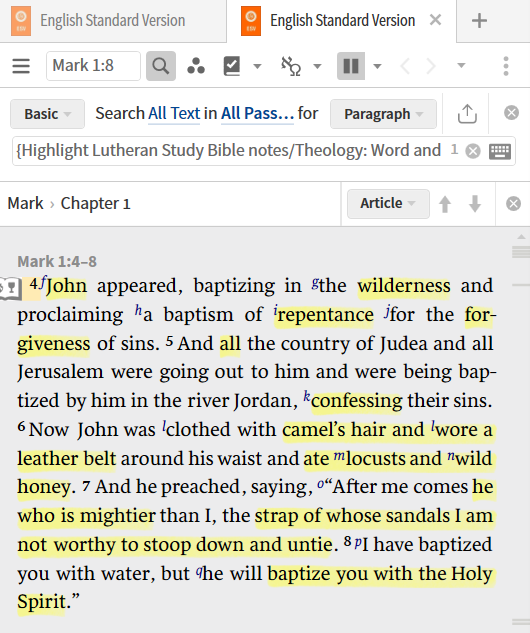Image resolution: width=530 pixels, height=633 pixels.
Task: Open the hamburger panel menu
Action: 21,66
